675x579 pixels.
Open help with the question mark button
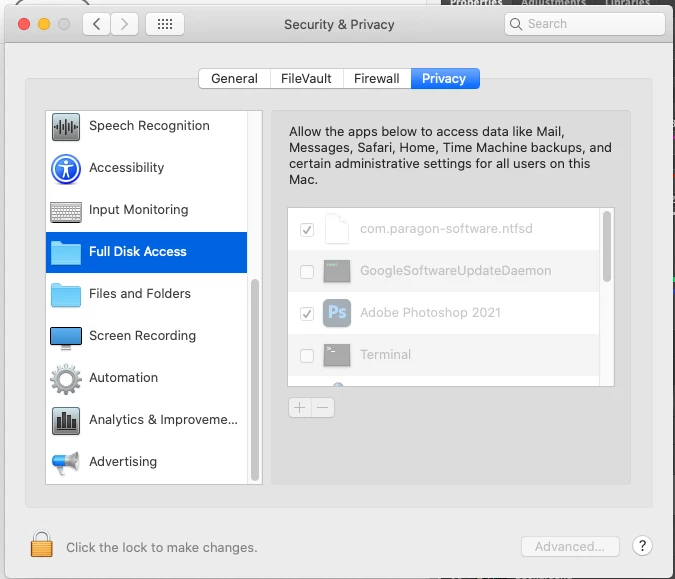(642, 546)
